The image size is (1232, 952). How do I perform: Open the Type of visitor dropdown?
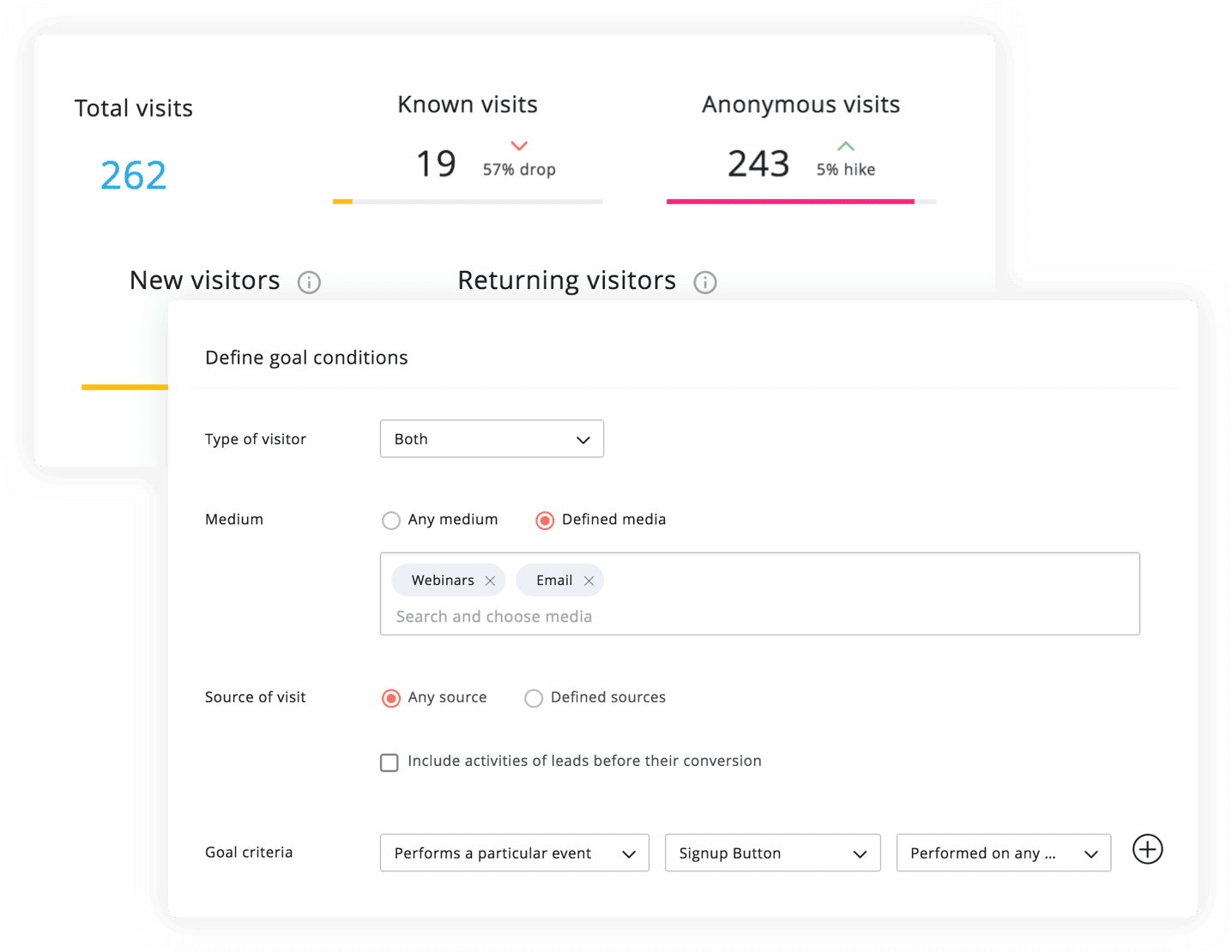(x=492, y=439)
